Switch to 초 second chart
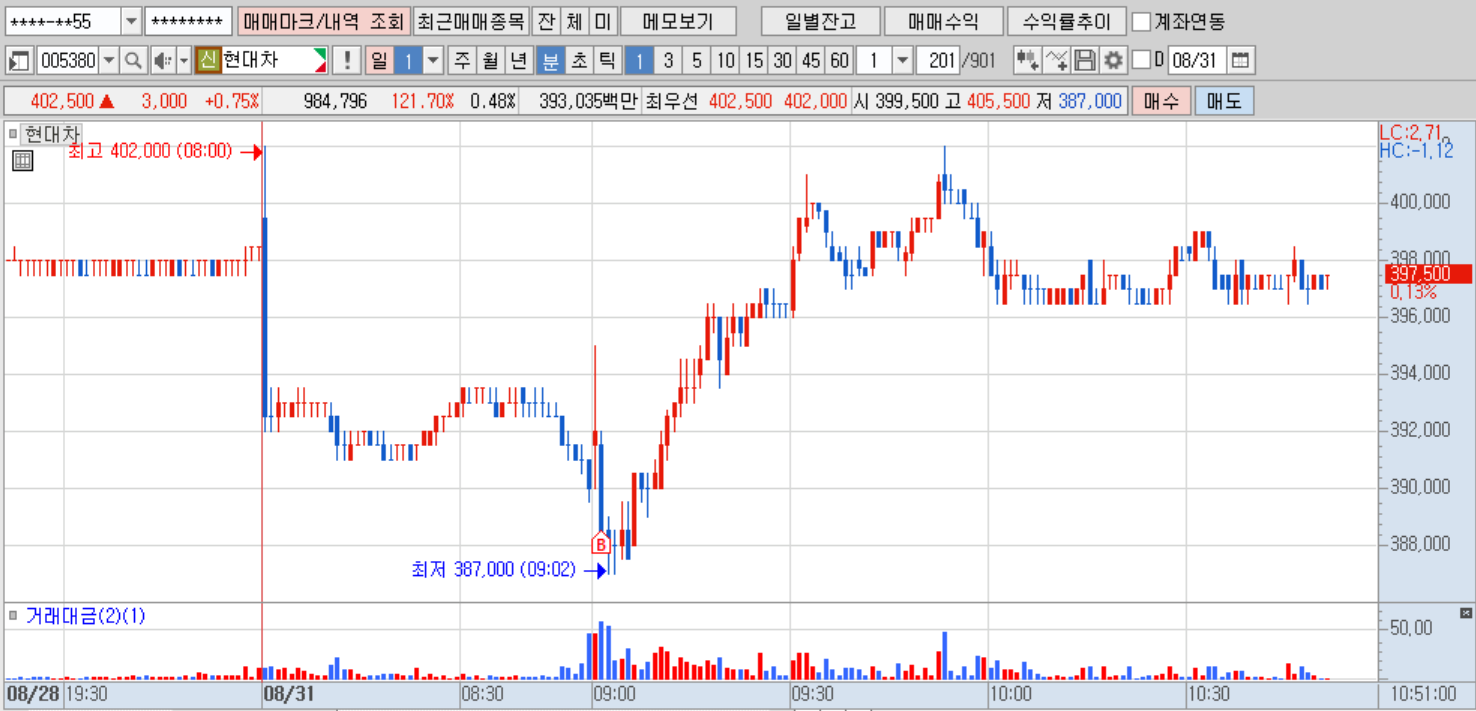Screen dimensions: 1476x711 (578, 61)
